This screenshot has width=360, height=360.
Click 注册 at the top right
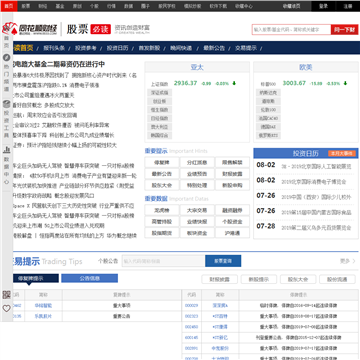[x=348, y=6]
